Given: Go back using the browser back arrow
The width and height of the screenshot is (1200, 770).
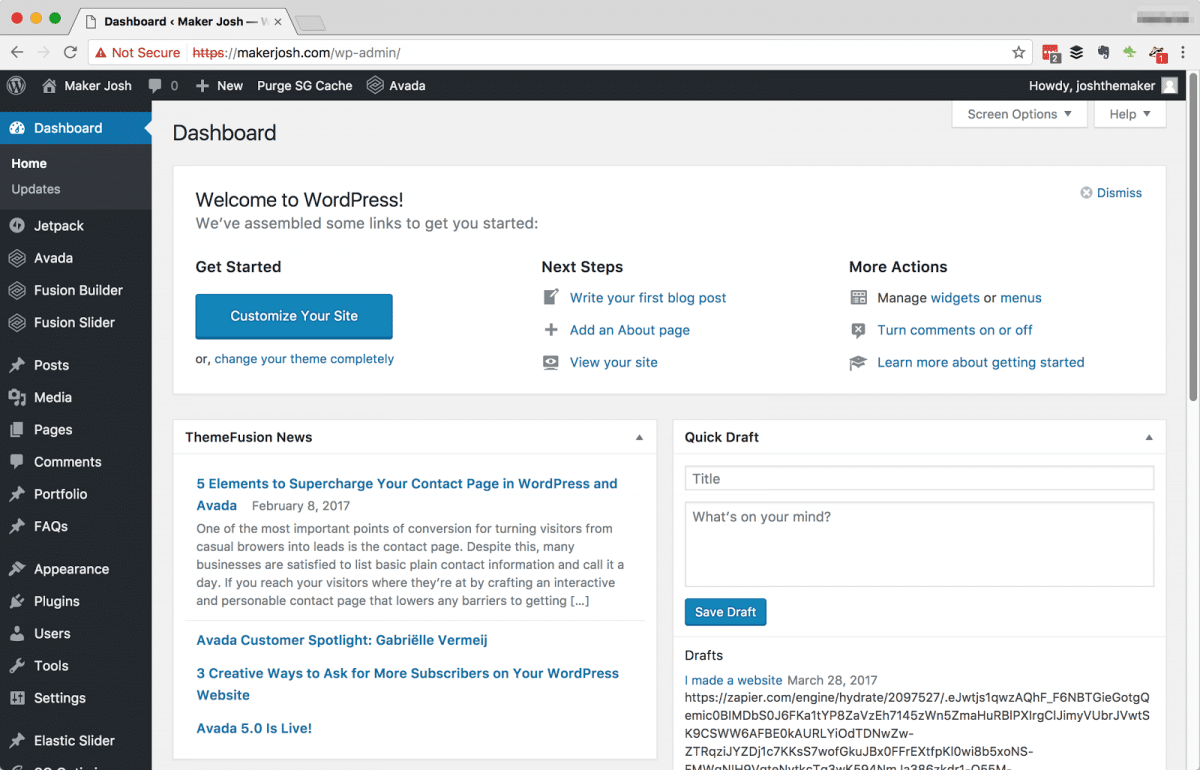Looking at the screenshot, I should (17, 52).
